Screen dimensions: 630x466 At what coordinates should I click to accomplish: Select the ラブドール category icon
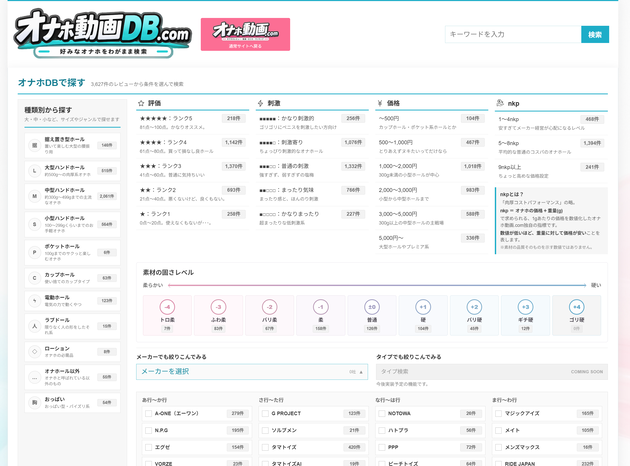tap(35, 326)
